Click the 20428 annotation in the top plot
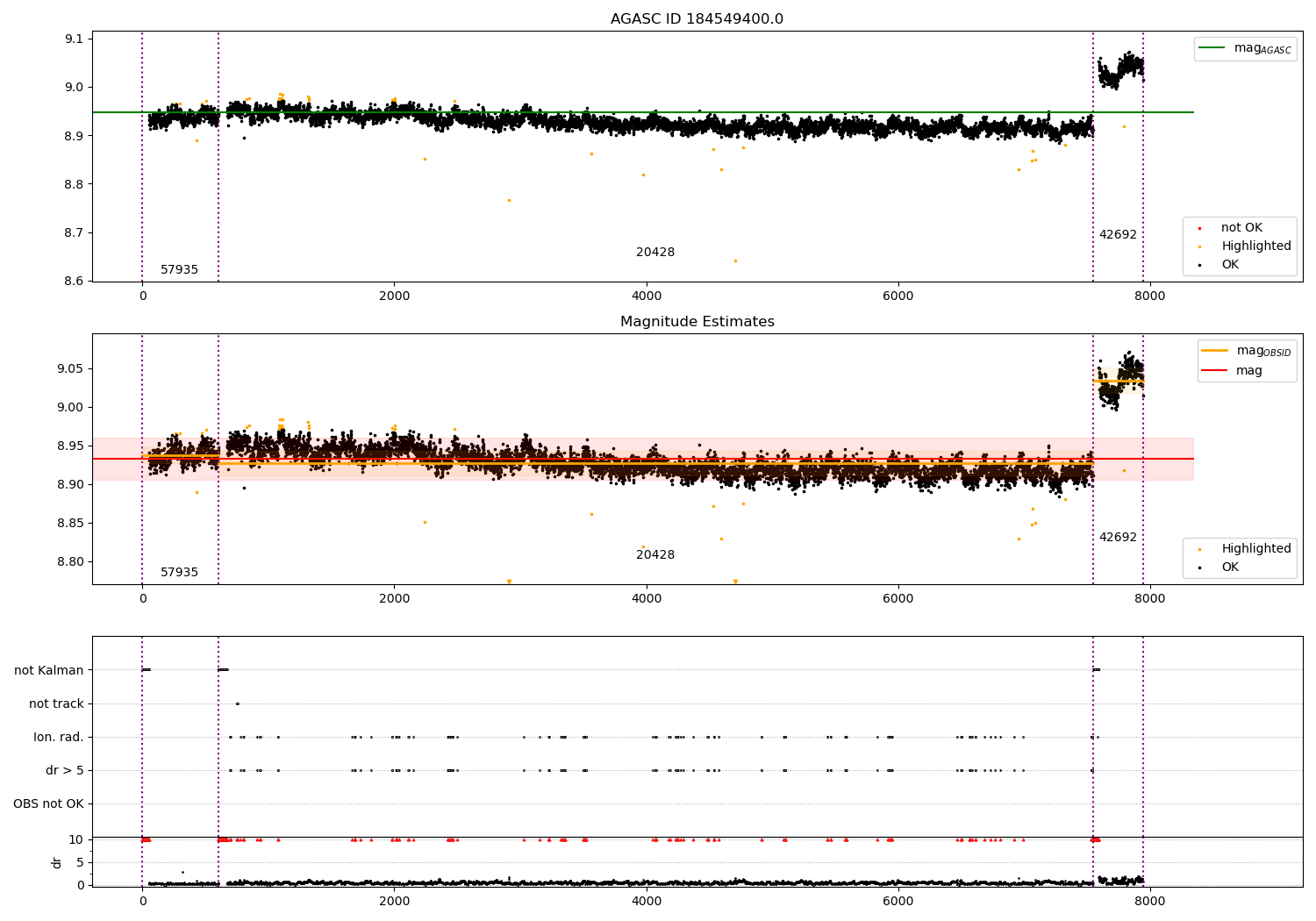 (655, 253)
